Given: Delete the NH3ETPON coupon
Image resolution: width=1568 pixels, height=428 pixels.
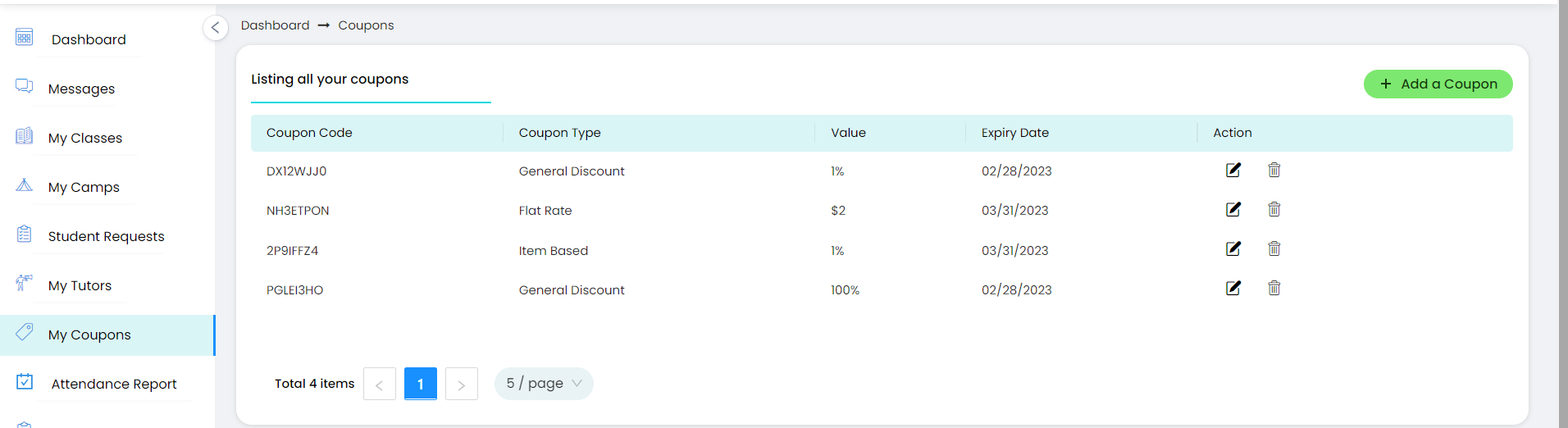Looking at the screenshot, I should (x=1274, y=209).
